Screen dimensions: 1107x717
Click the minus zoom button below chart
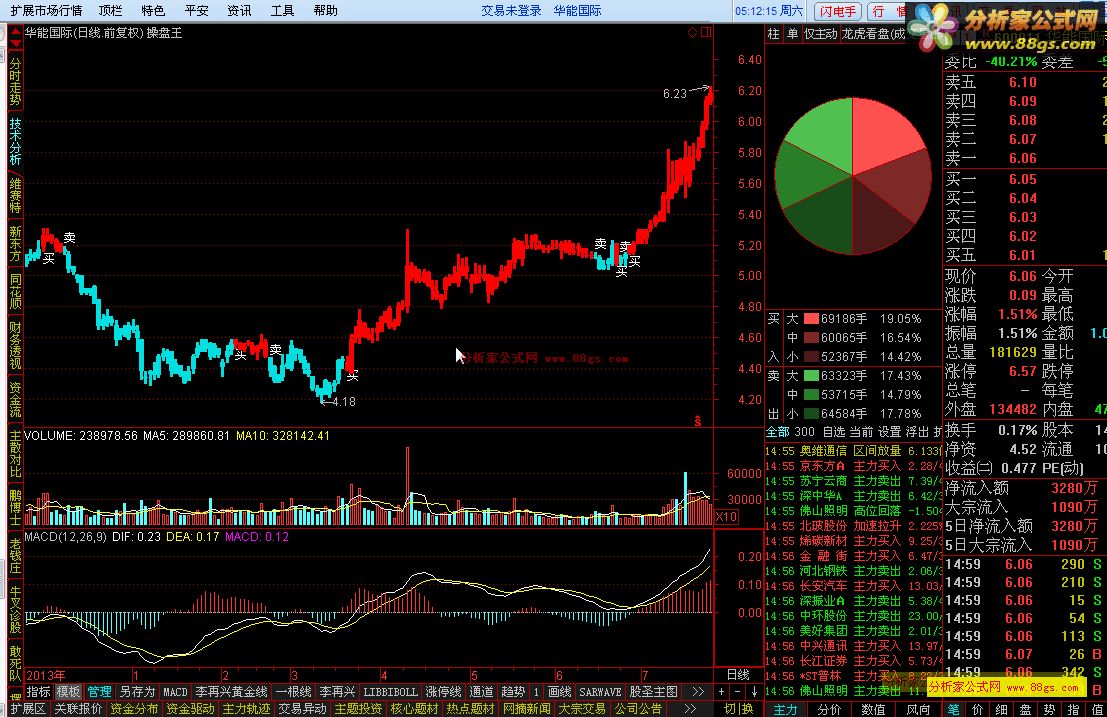coord(737,692)
